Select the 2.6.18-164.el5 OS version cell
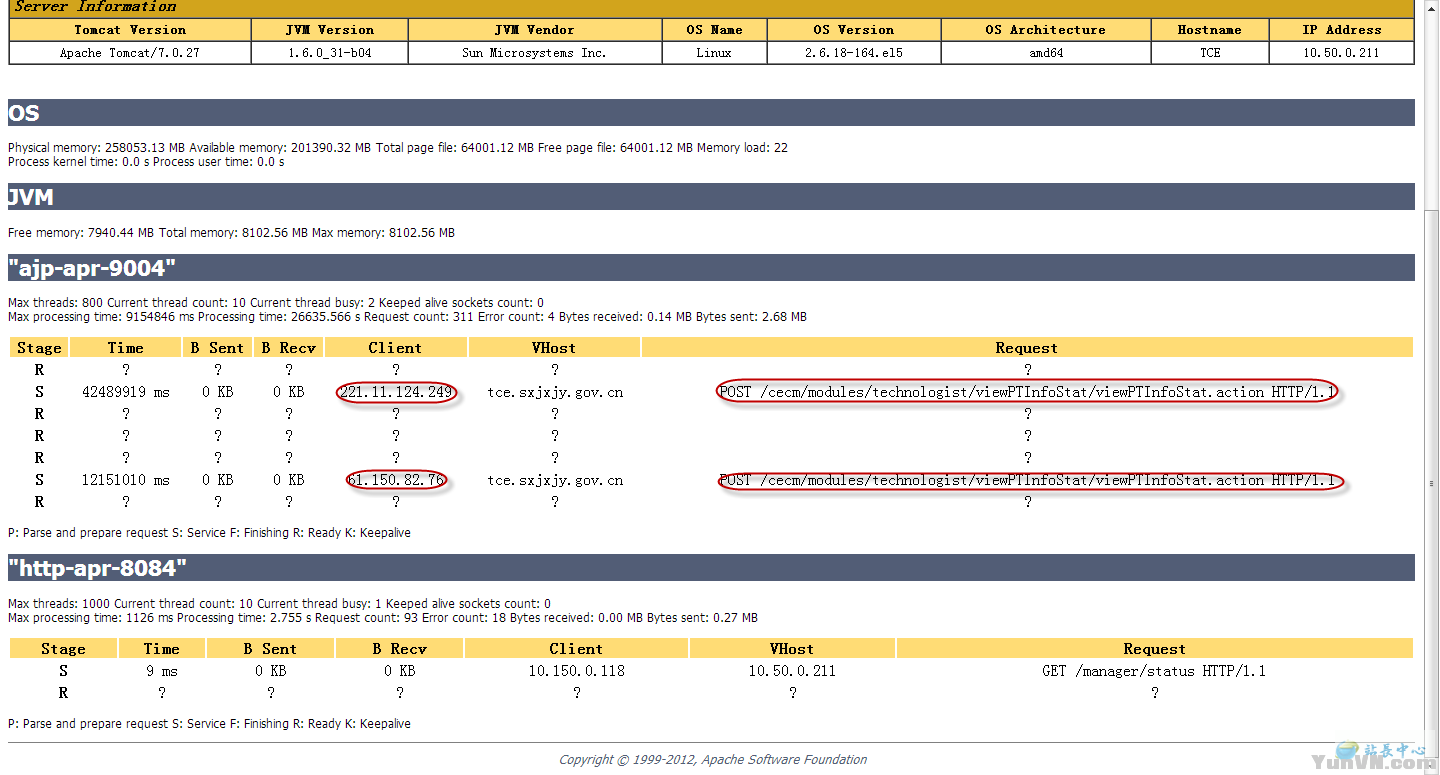Image resolution: width=1440 pixels, height=775 pixels. (x=853, y=53)
